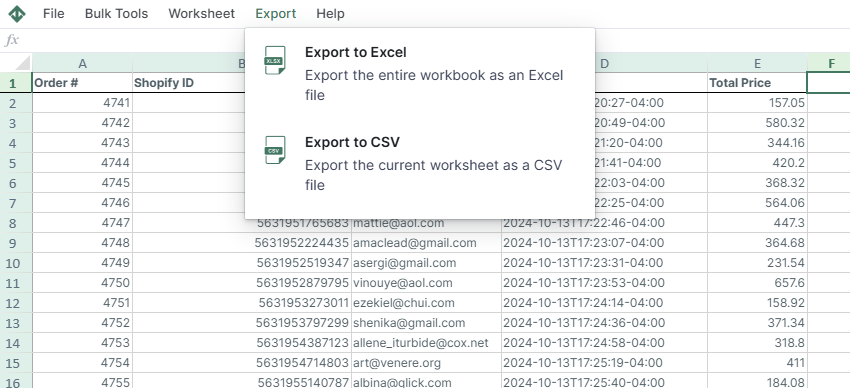Click order number cell 4741
The image size is (850, 388).
[x=82, y=103]
